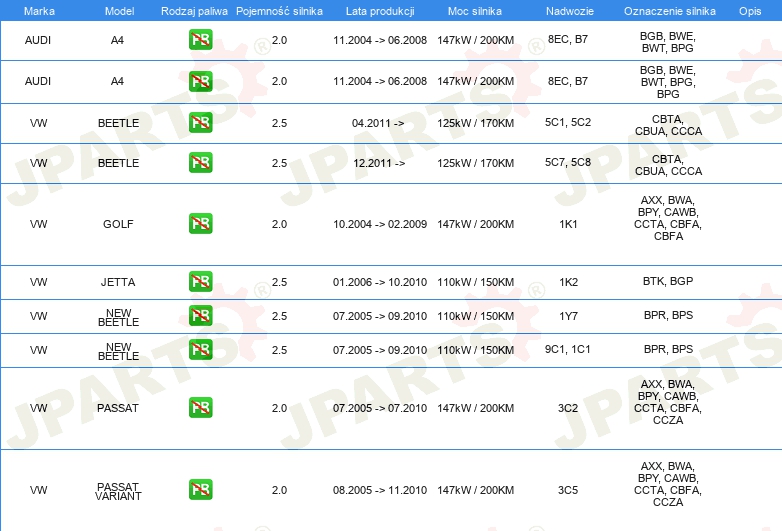Click the 3C5 body code
The height and width of the screenshot is (531, 782).
click(x=568, y=490)
